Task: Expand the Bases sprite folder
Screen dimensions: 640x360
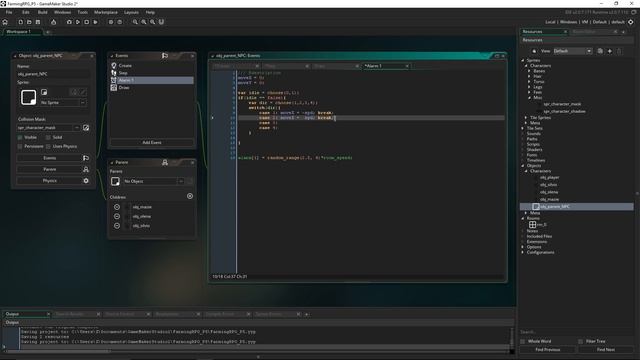Action: (529, 71)
